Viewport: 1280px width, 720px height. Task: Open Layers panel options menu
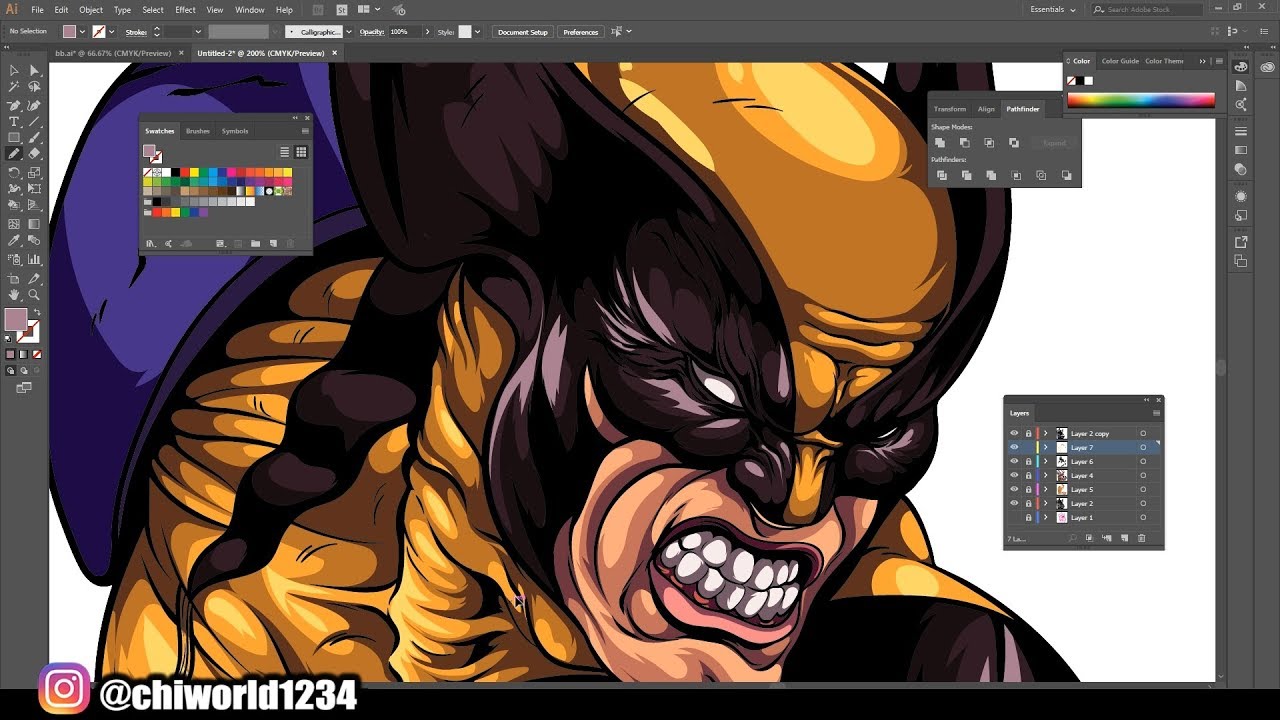1157,413
